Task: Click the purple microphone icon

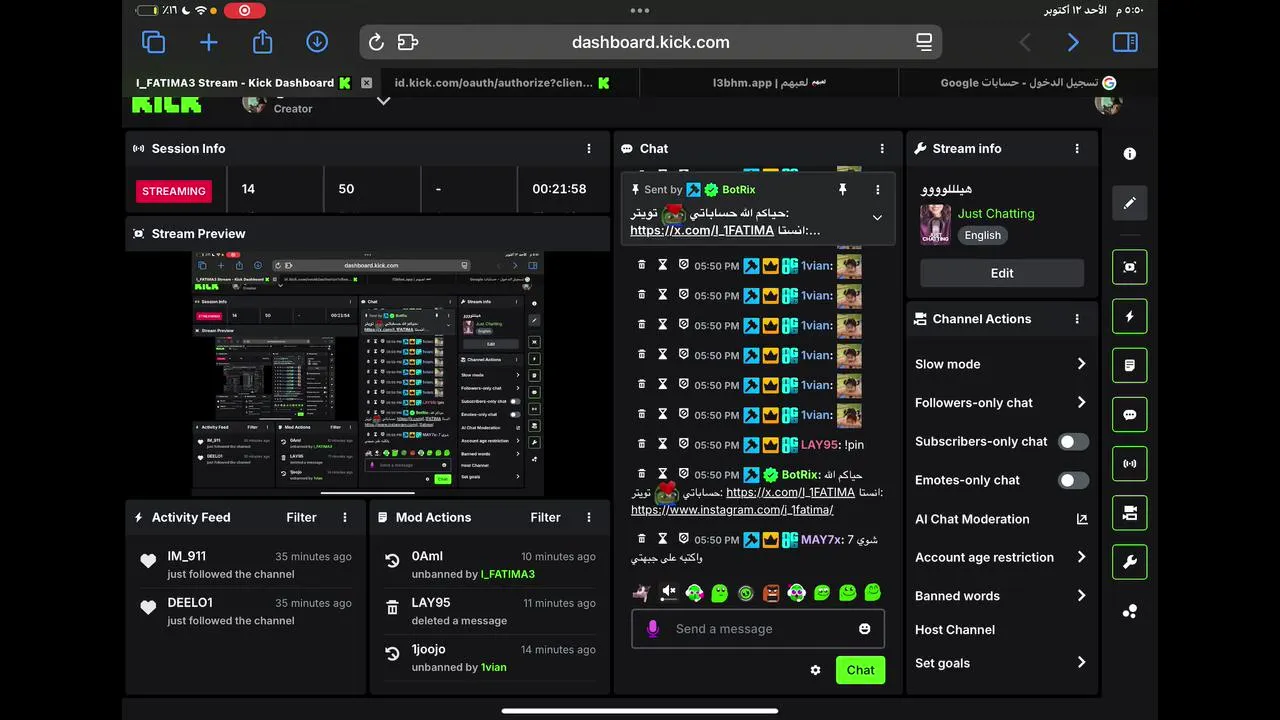Action: [x=652, y=629]
